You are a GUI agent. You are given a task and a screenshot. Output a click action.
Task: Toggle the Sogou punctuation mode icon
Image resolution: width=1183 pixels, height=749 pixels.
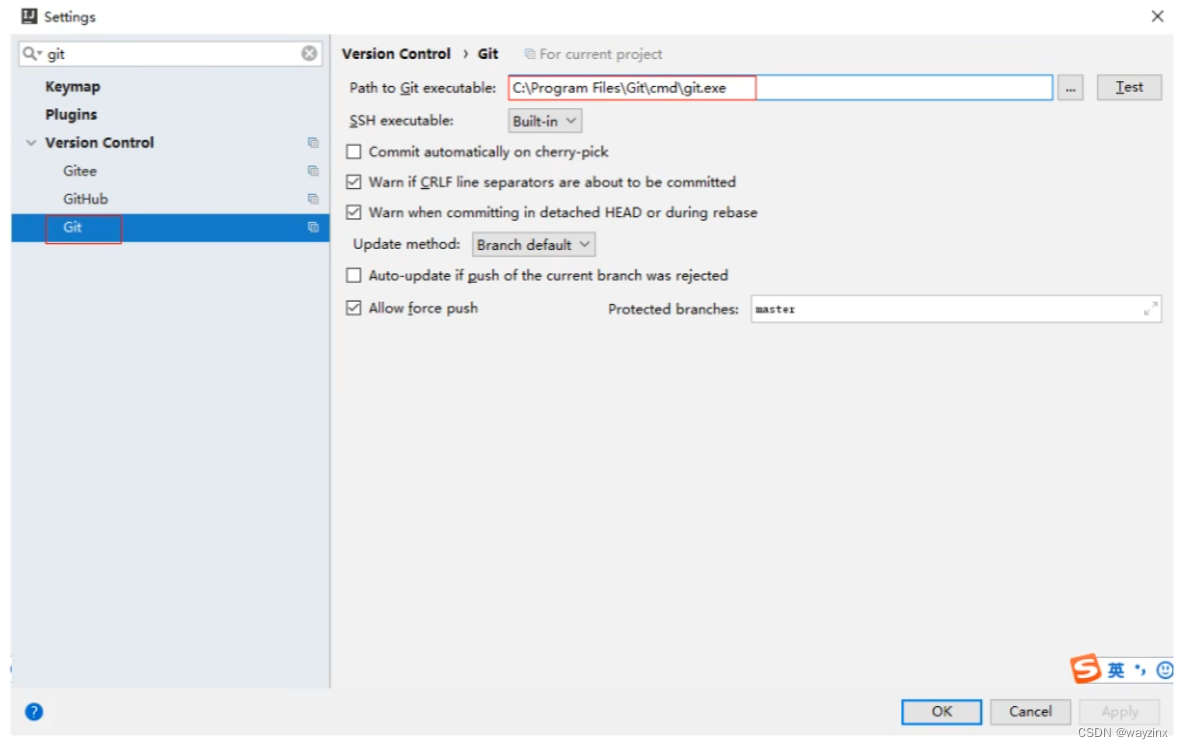tap(1140, 670)
